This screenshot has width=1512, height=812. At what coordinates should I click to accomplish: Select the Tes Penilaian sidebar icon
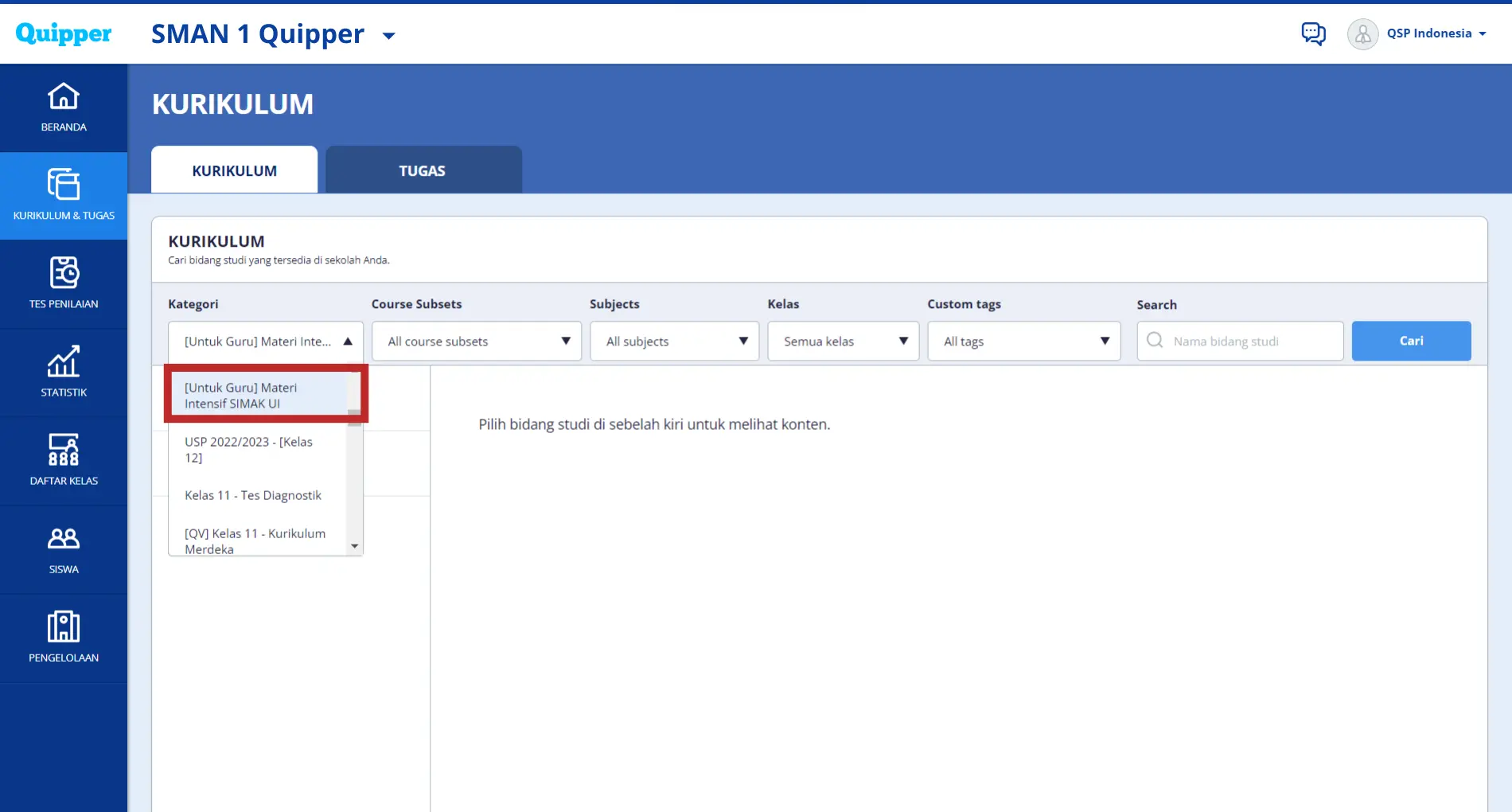click(64, 274)
